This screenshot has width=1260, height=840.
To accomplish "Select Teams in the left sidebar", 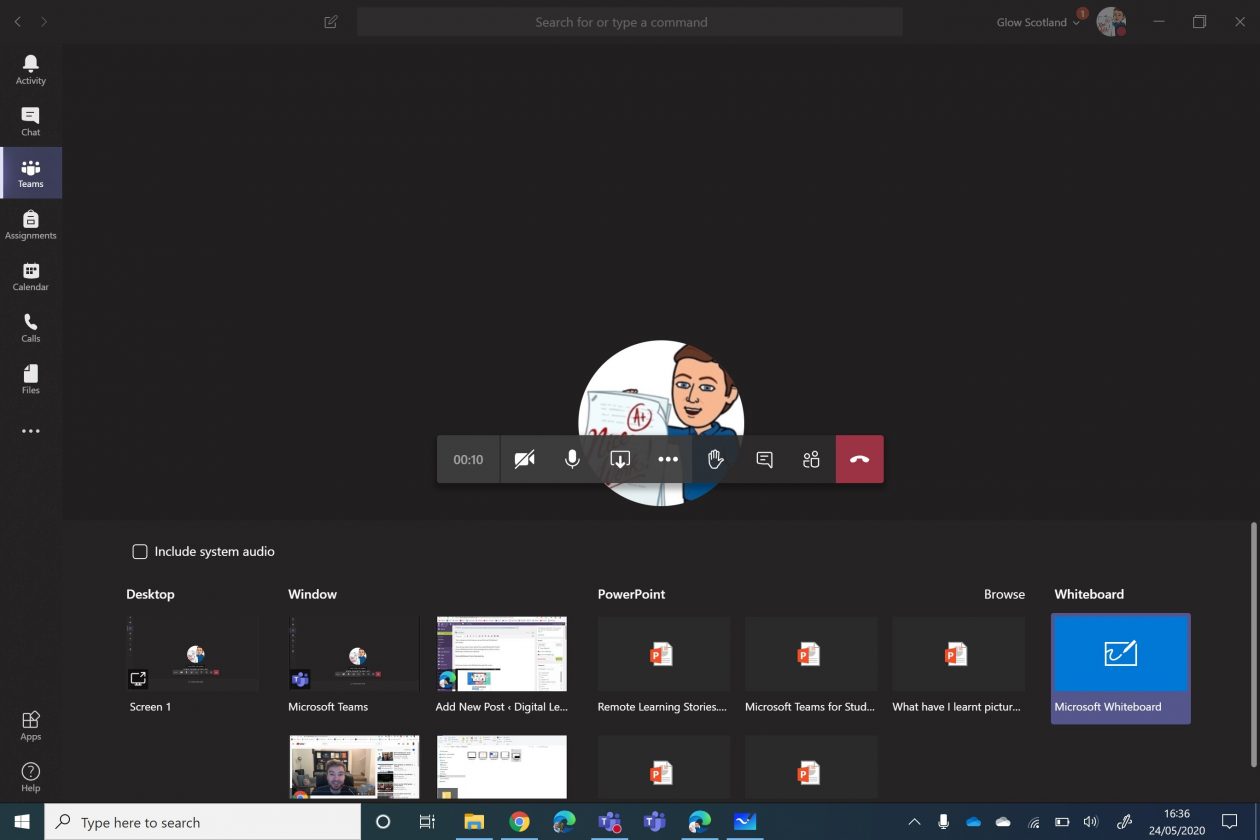I will pyautogui.click(x=31, y=173).
